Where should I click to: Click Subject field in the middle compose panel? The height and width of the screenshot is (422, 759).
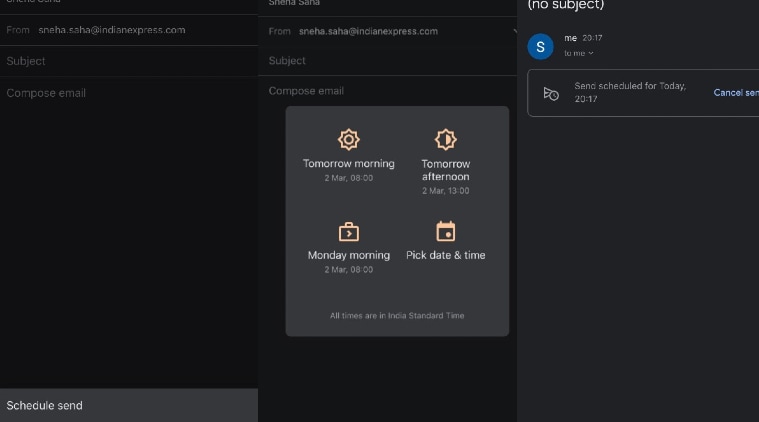pyautogui.click(x=288, y=61)
